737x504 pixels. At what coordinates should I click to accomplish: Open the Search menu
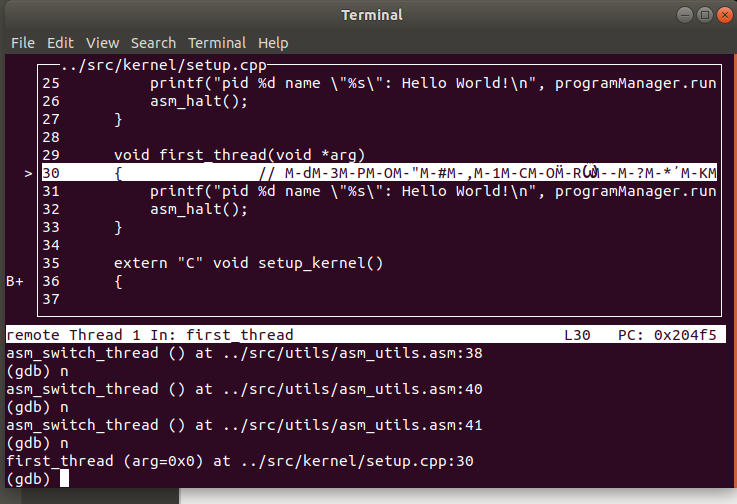[x=153, y=43]
